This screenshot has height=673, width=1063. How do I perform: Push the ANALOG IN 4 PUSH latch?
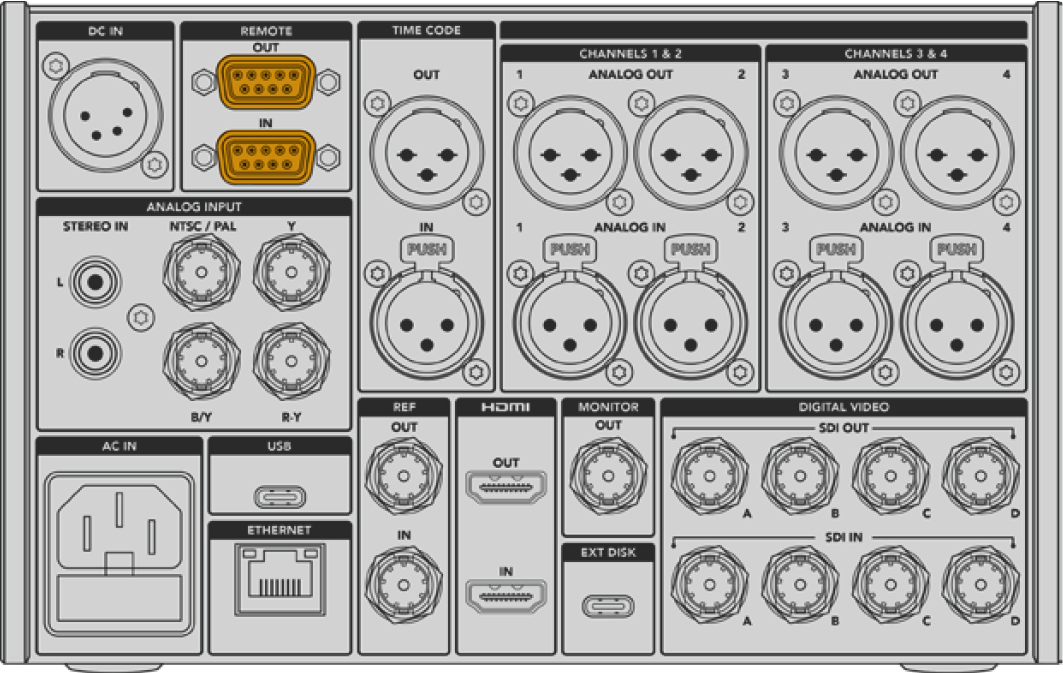957,249
